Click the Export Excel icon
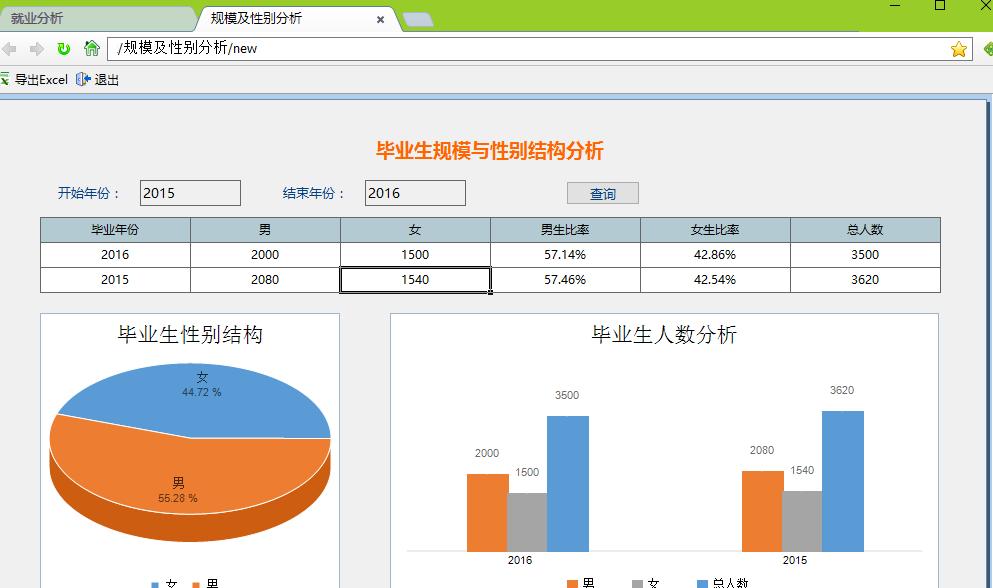The height and width of the screenshot is (588, 993). coord(8,79)
